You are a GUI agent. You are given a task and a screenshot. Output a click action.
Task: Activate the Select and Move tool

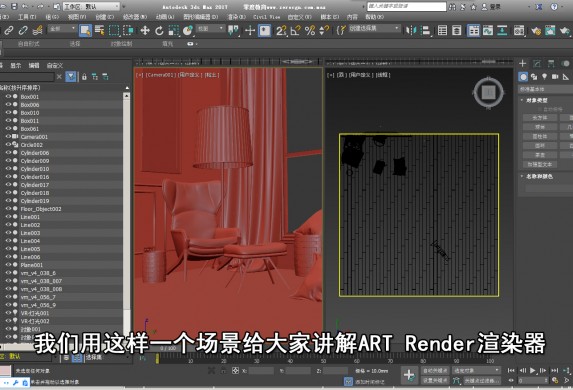tap(145, 30)
